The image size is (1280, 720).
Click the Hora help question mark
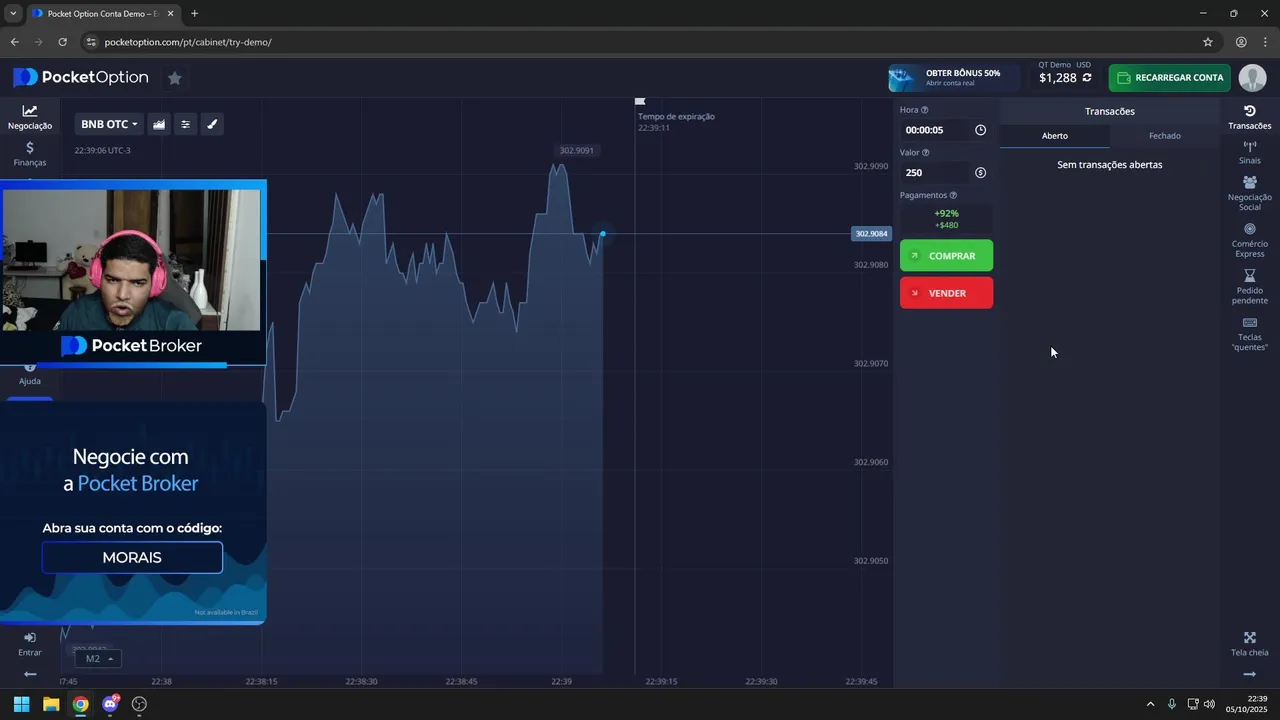coord(924,110)
